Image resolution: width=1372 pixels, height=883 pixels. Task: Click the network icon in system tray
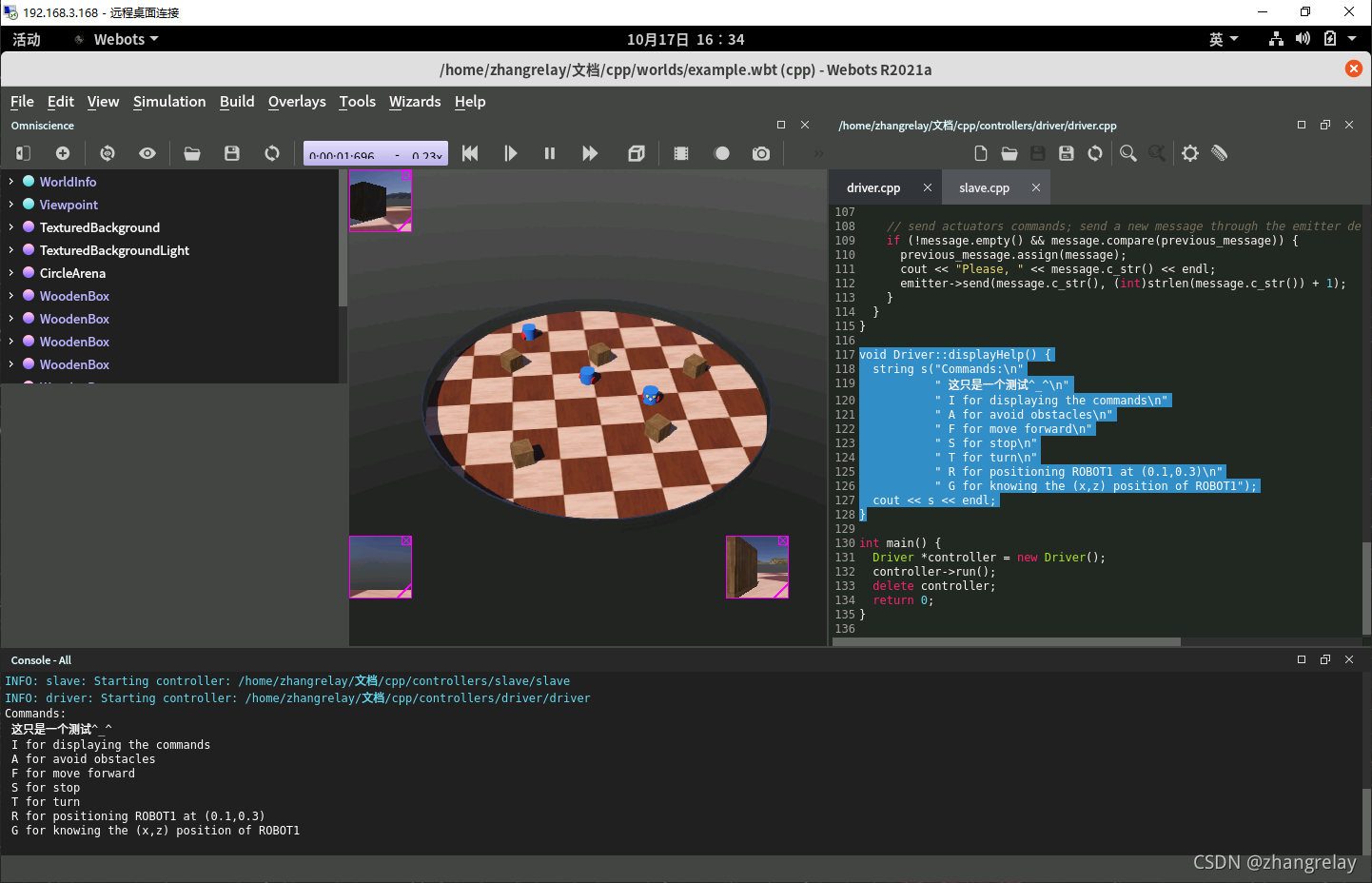(x=1276, y=39)
